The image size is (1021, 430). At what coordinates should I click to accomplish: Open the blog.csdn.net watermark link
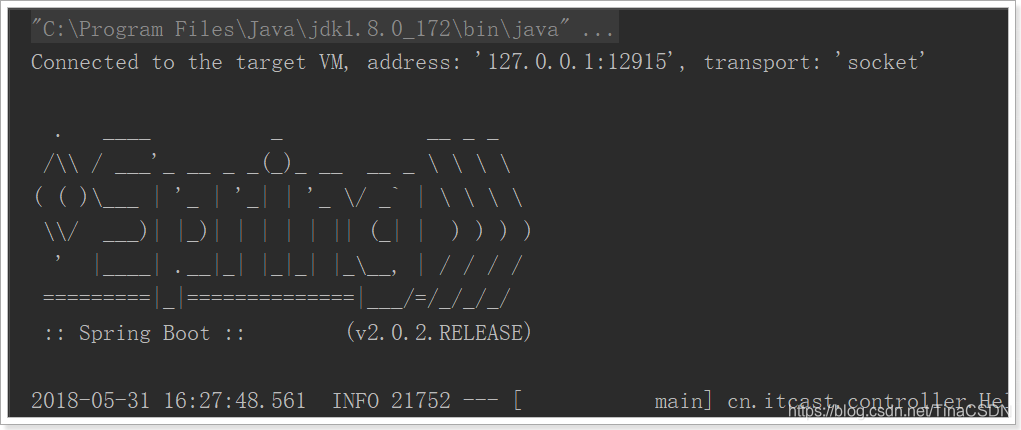pyautogui.click(x=898, y=410)
